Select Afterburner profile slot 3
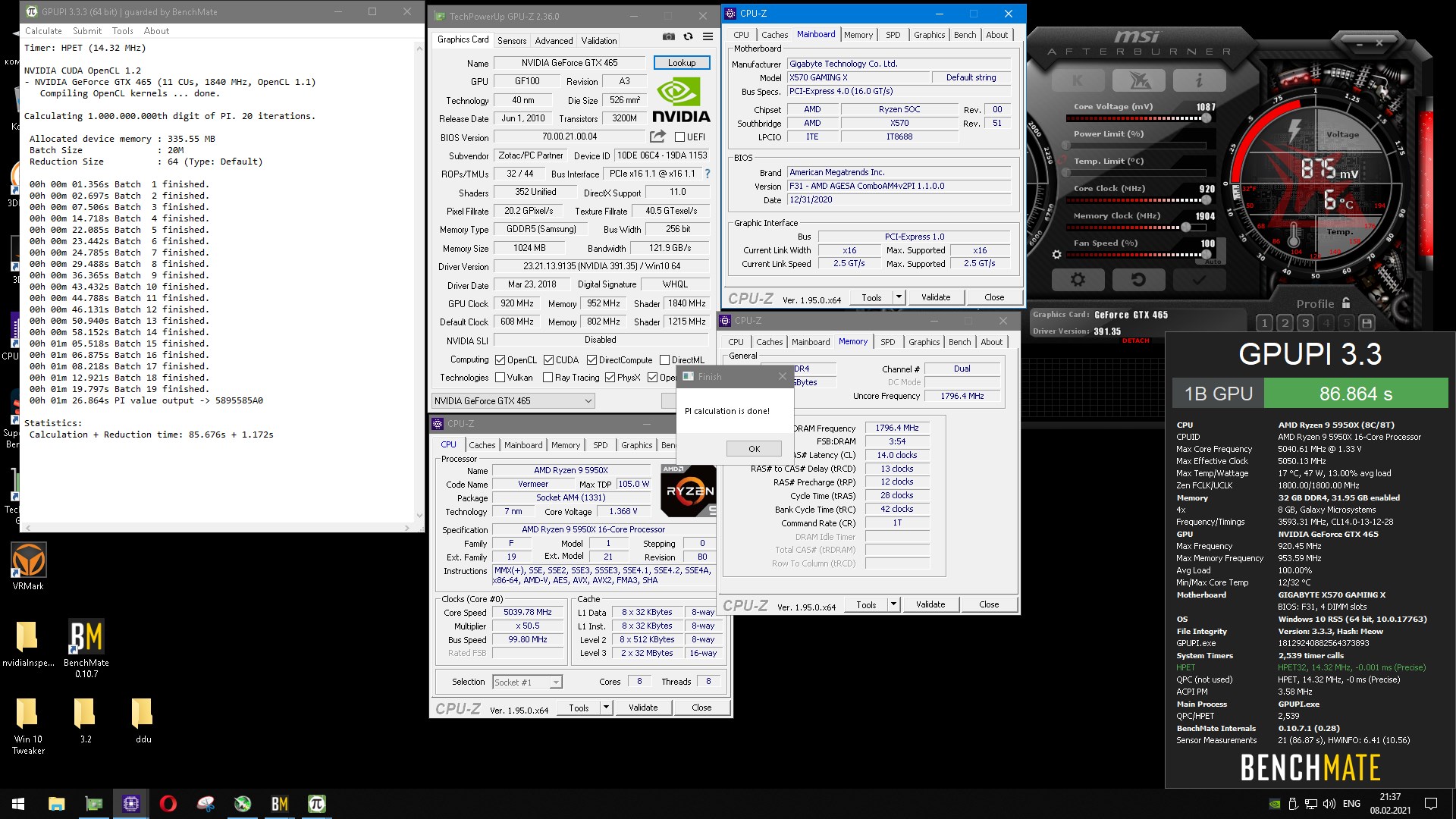Image resolution: width=1456 pixels, height=819 pixels. tap(1305, 323)
